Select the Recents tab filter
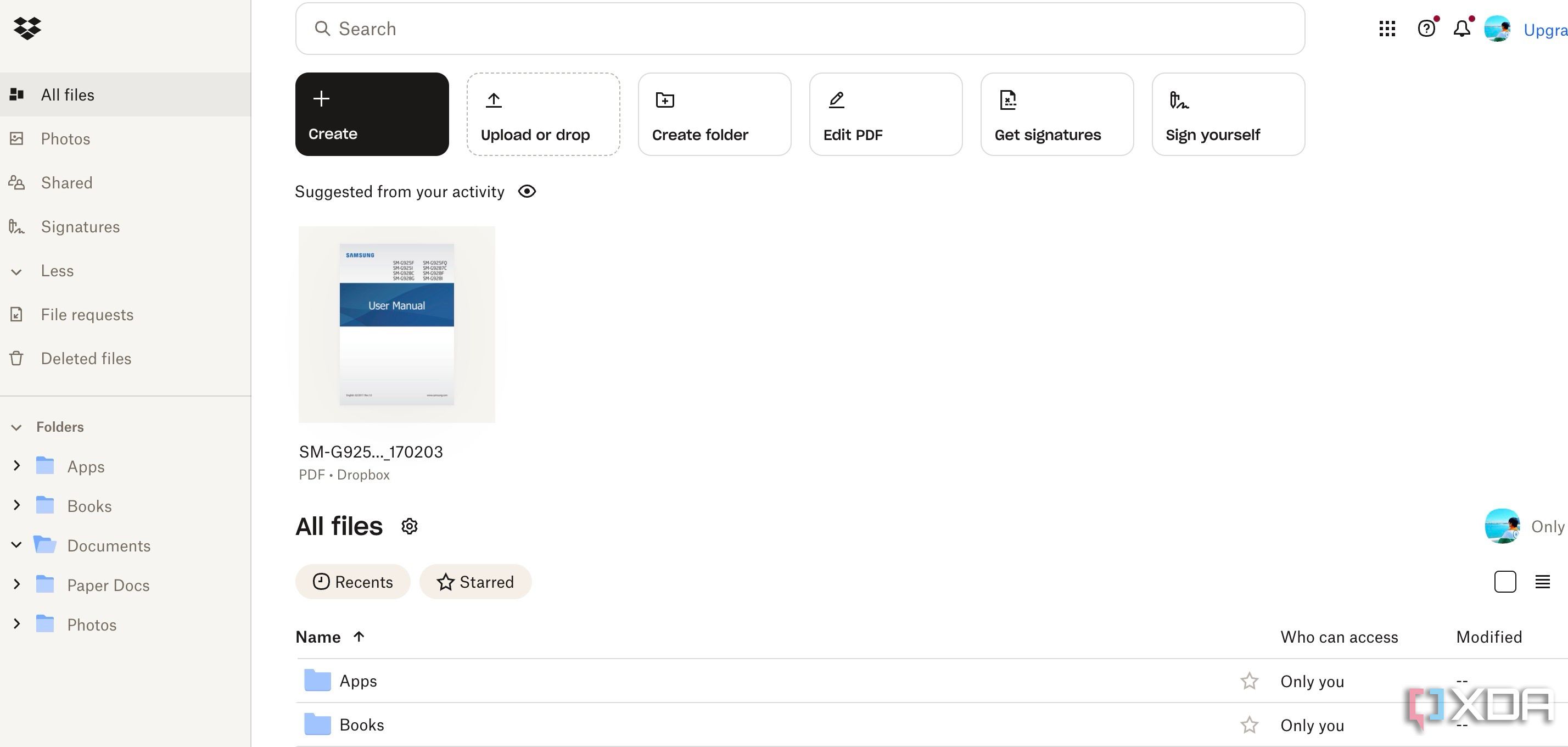The height and width of the screenshot is (747, 1568). [x=353, y=581]
